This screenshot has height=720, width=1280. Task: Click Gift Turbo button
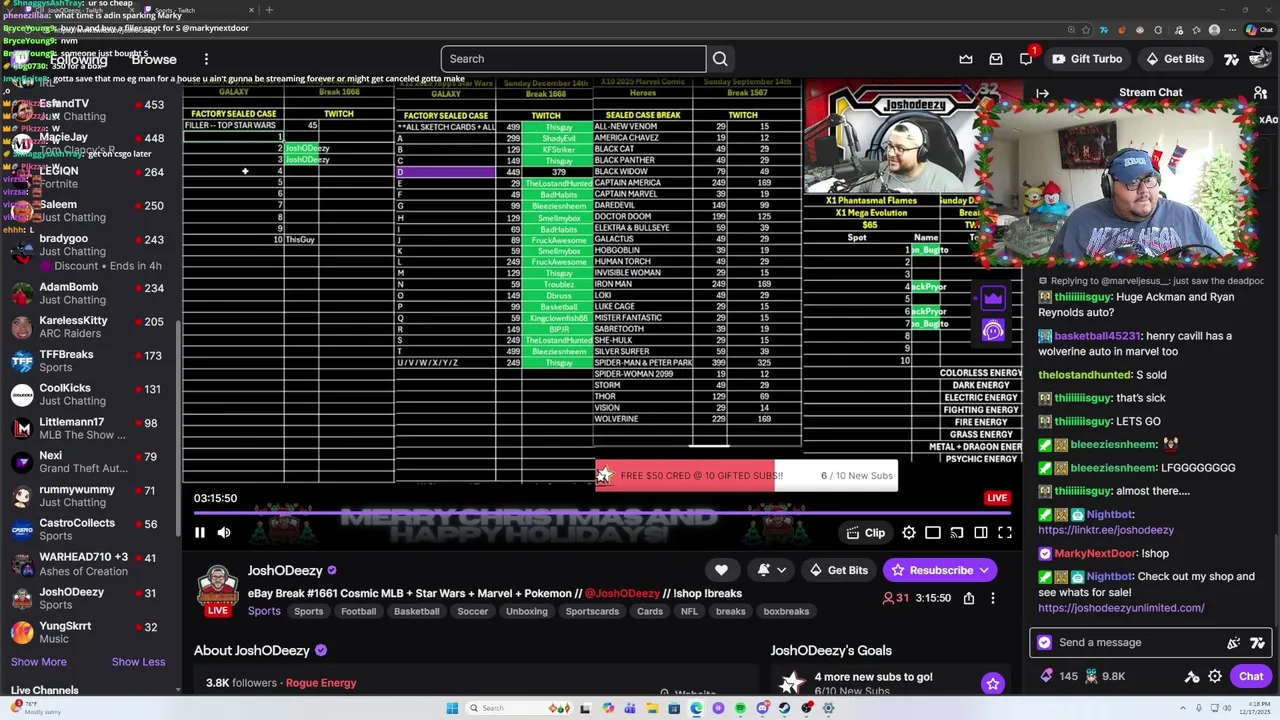click(1087, 59)
